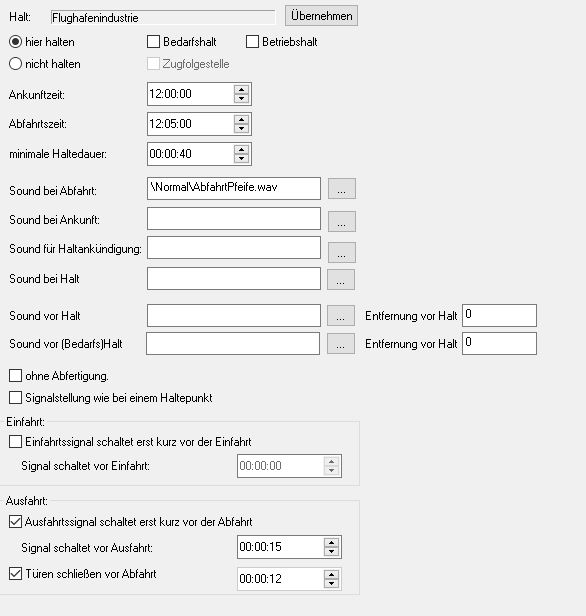Enable the Bedarfshalt checkbox

(153, 42)
